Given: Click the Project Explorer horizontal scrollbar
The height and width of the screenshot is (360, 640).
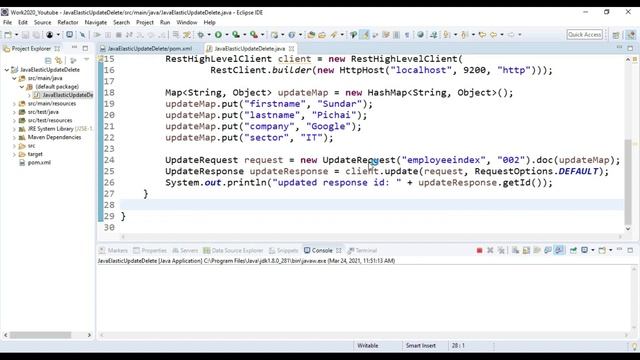Looking at the screenshot, I should pyautogui.click(x=40, y=335).
